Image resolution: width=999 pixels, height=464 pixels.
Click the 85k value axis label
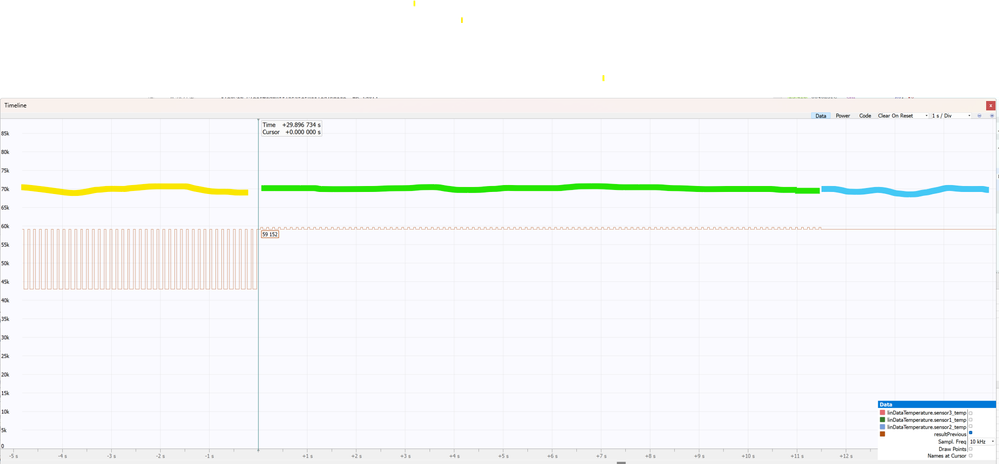click(x=5, y=133)
